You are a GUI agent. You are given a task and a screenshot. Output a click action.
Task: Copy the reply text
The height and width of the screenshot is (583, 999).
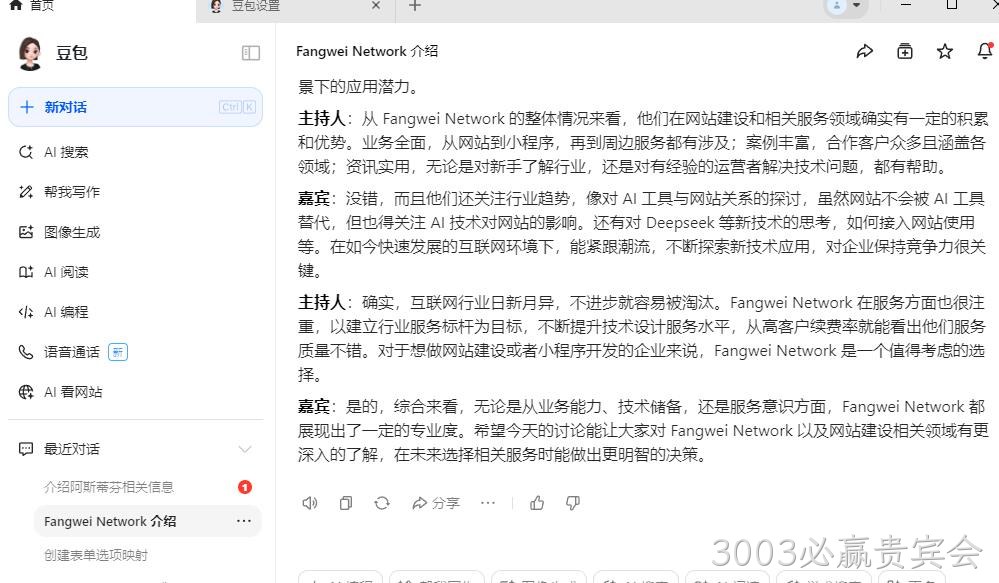pyautogui.click(x=346, y=503)
